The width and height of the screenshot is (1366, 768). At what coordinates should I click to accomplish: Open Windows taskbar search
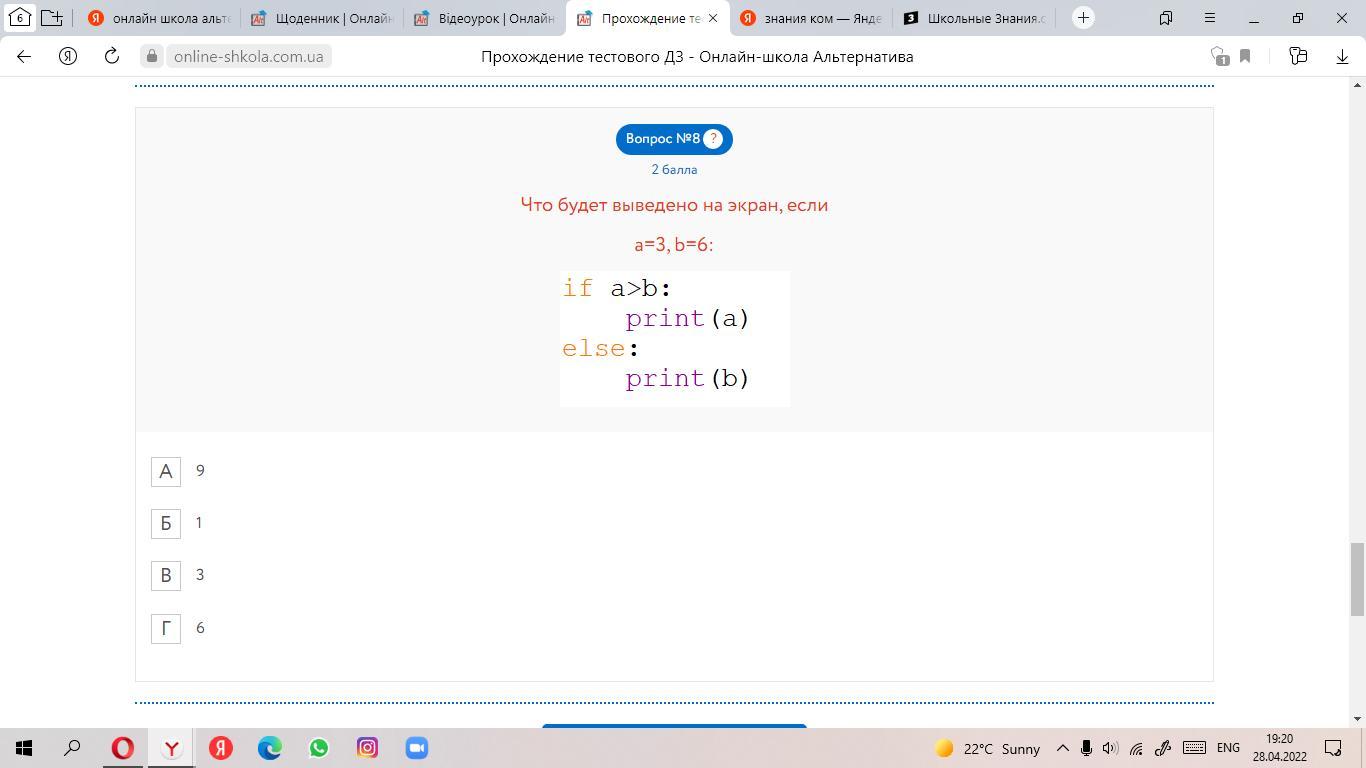tap(72, 748)
